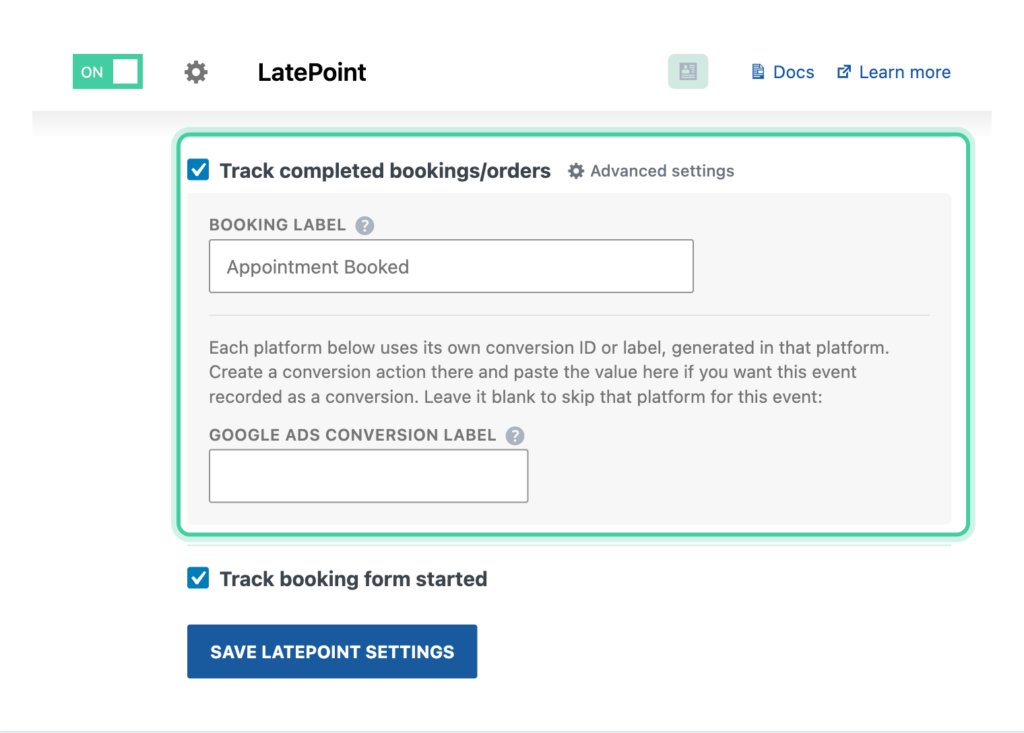Open the Learn more link
This screenshot has width=1024, height=733.
click(893, 72)
